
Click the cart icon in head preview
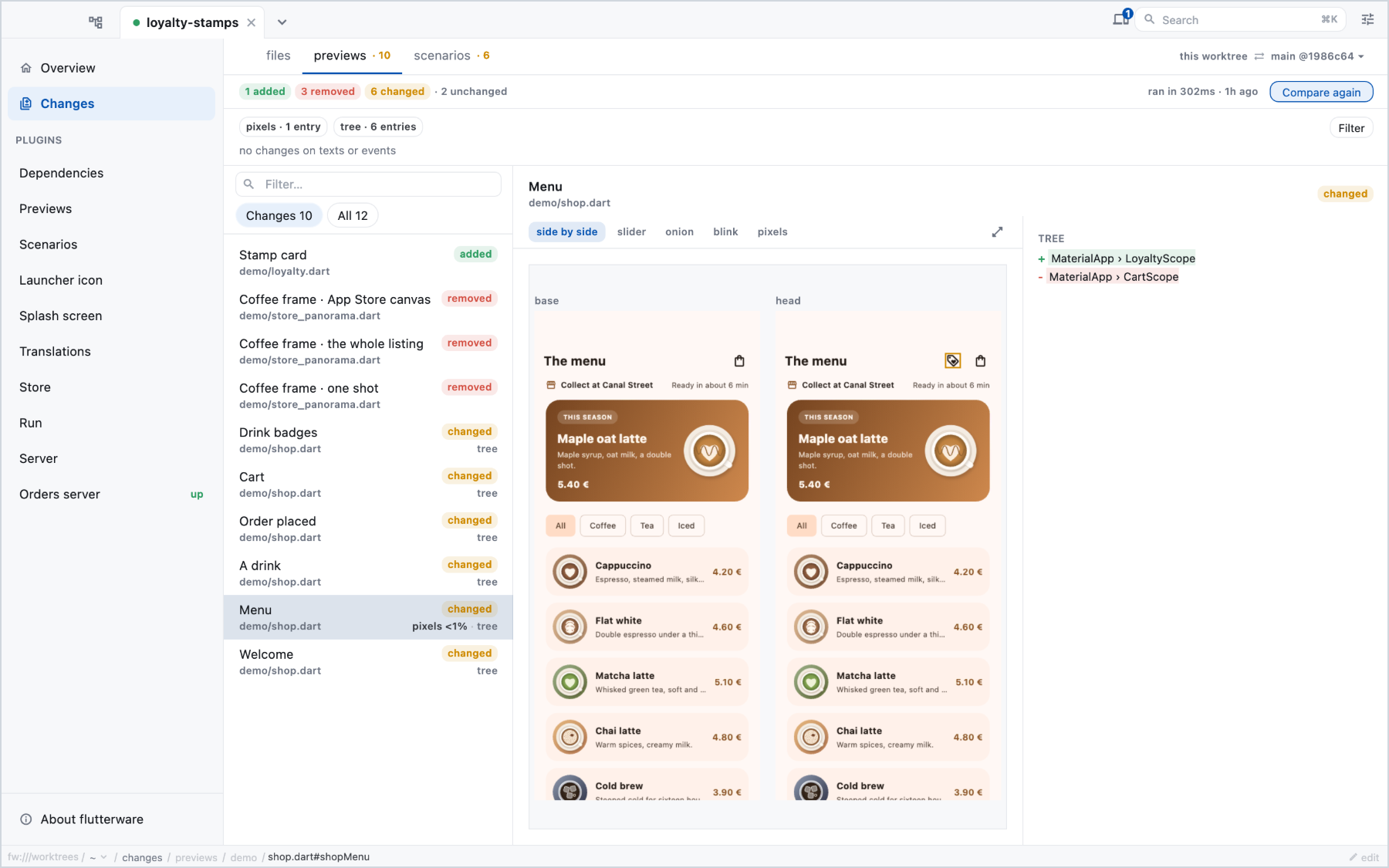(x=981, y=360)
